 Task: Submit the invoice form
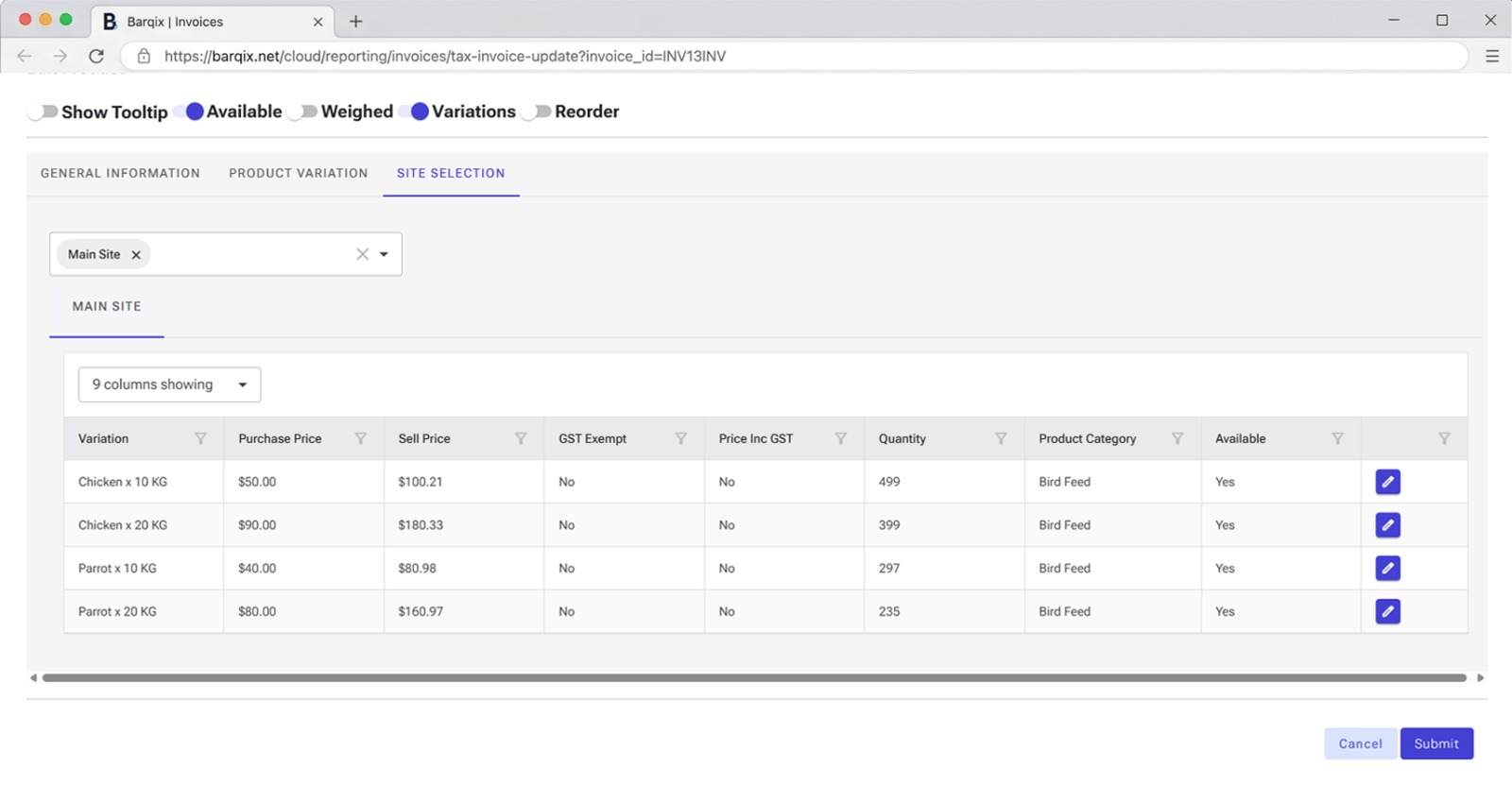click(x=1435, y=743)
